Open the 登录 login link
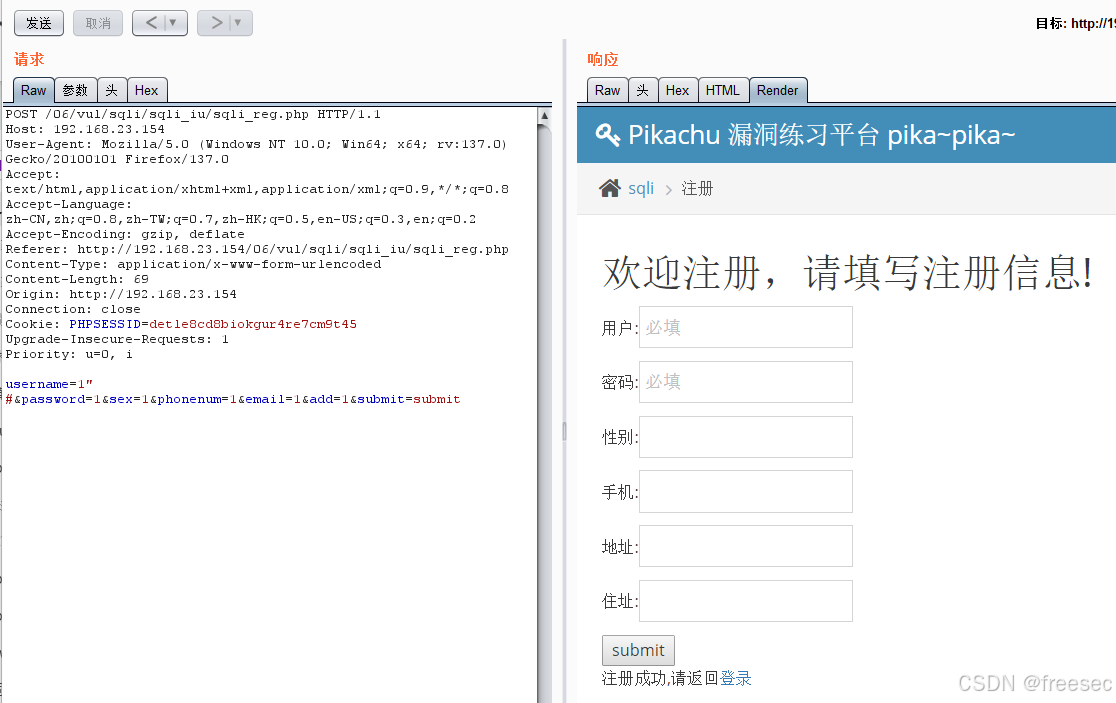The image size is (1116, 703). [x=735, y=678]
